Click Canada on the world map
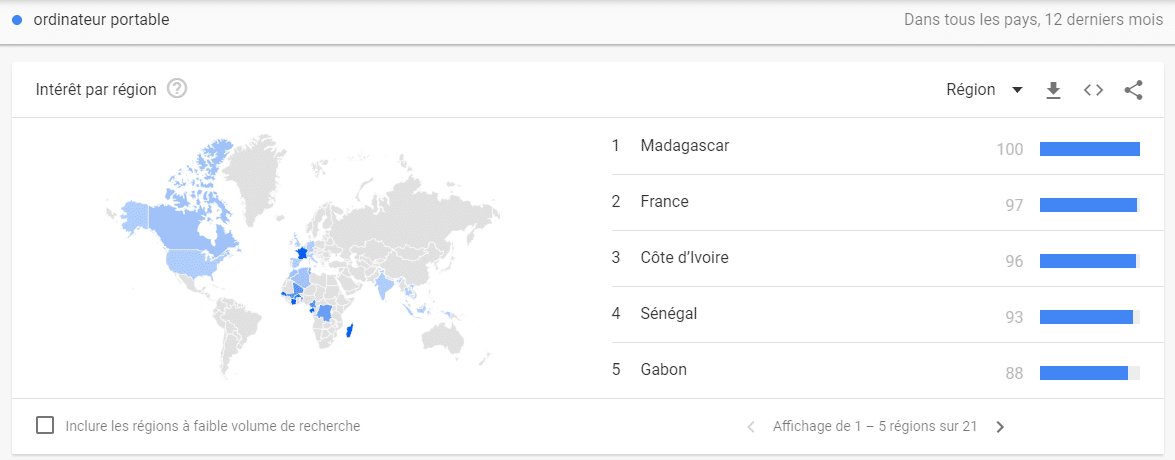Image resolution: width=1175 pixels, height=460 pixels. click(191, 221)
